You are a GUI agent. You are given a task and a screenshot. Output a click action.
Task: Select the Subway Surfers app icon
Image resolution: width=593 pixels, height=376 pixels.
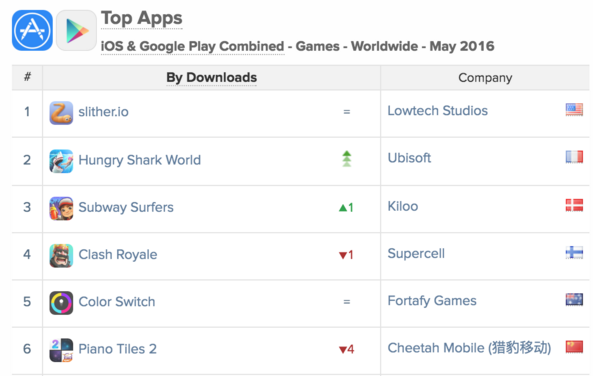61,208
